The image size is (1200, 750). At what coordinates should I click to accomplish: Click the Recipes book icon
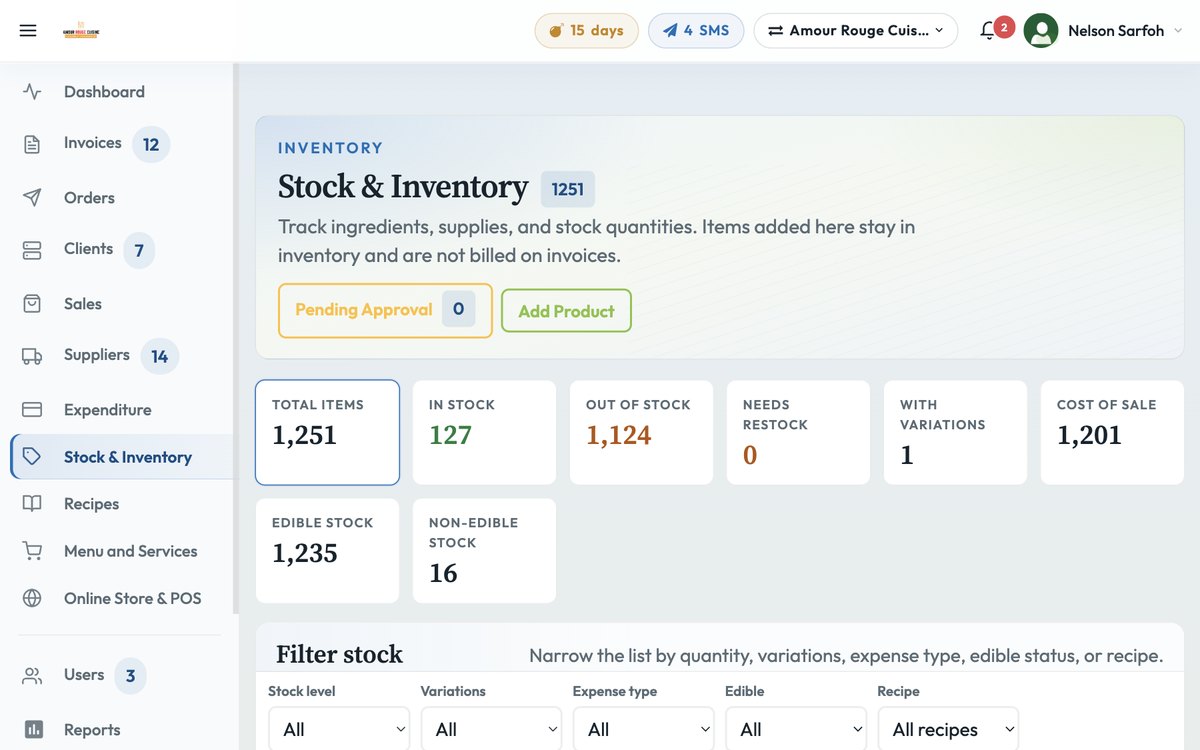click(x=32, y=504)
